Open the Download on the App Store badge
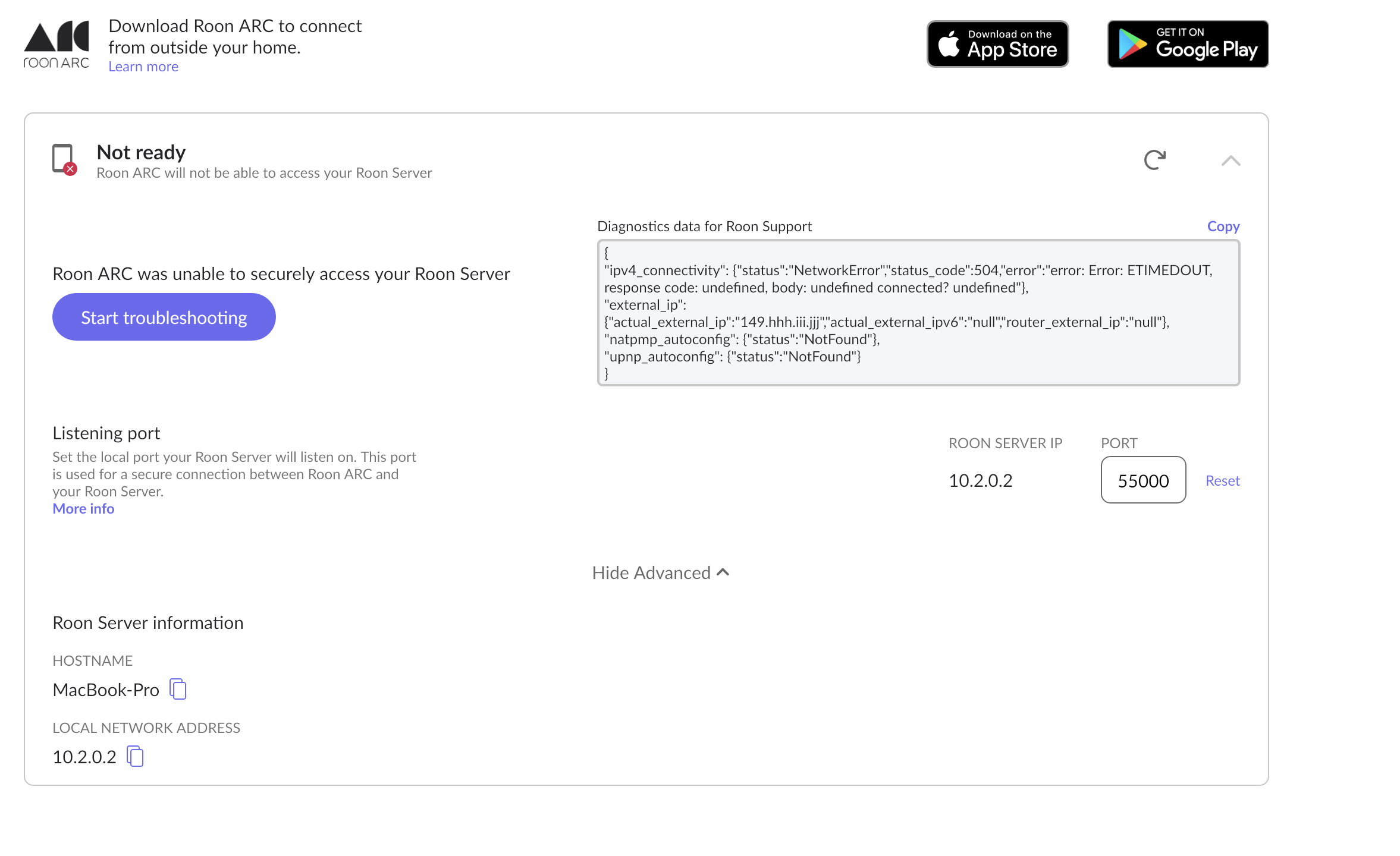Screen dimensions: 1400x856 coord(997,44)
